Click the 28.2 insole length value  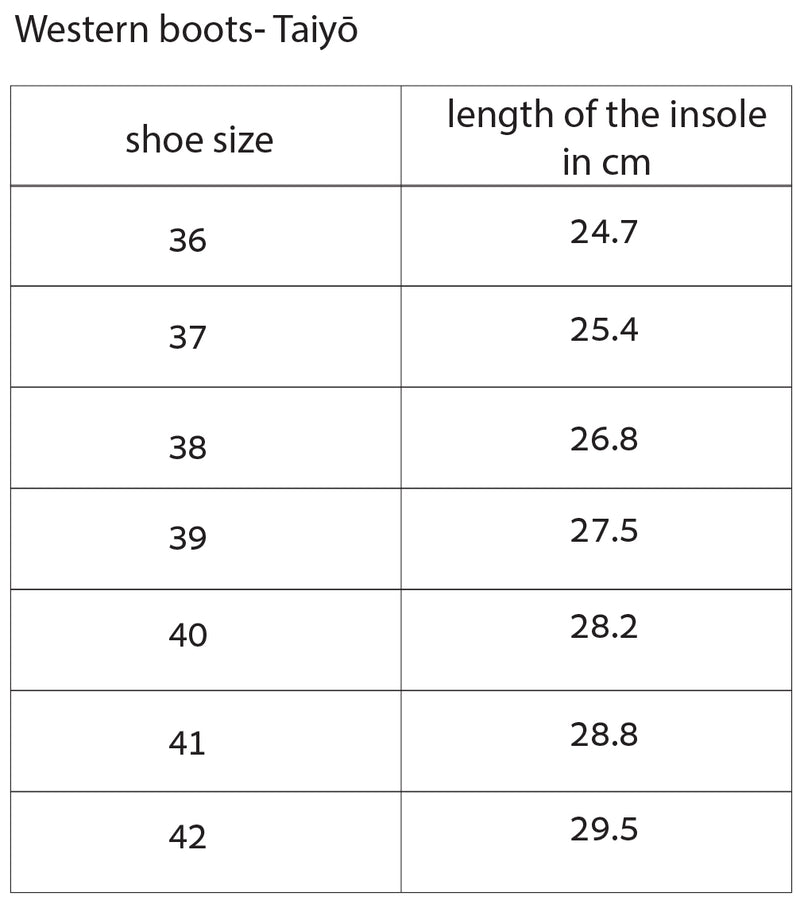click(x=604, y=627)
